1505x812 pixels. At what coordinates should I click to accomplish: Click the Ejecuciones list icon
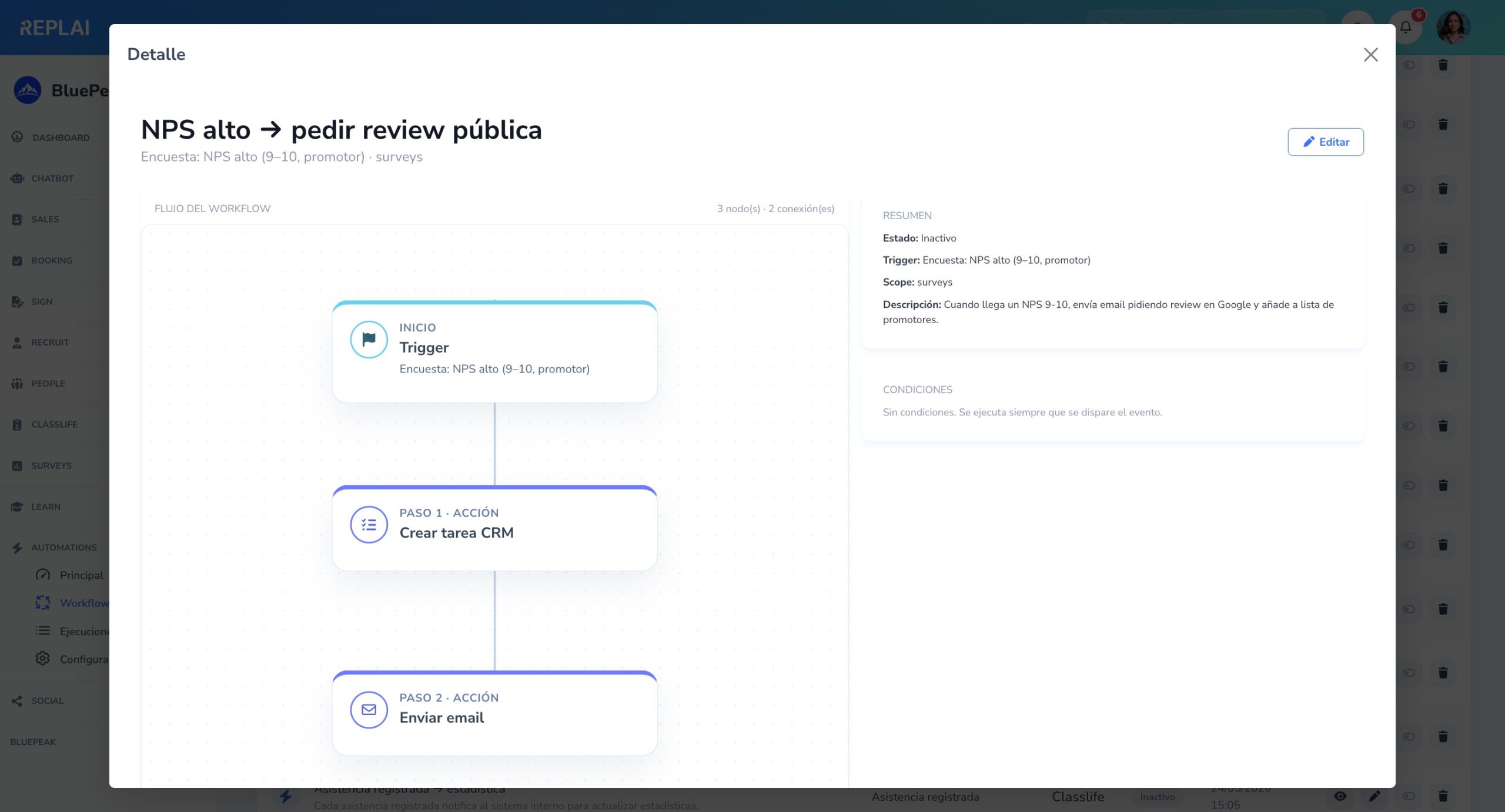pos(42,630)
